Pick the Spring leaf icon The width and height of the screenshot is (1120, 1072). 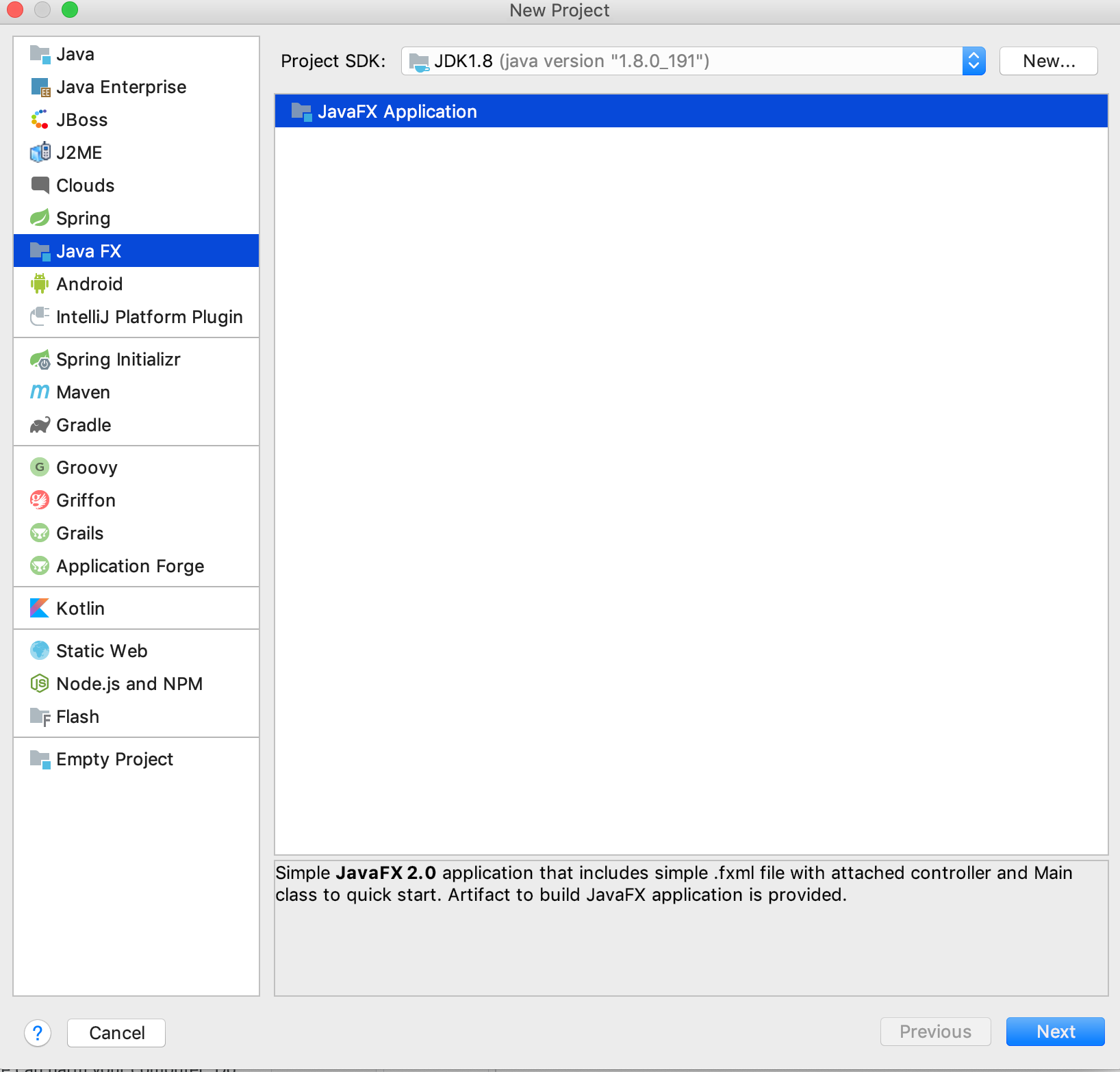click(x=40, y=218)
